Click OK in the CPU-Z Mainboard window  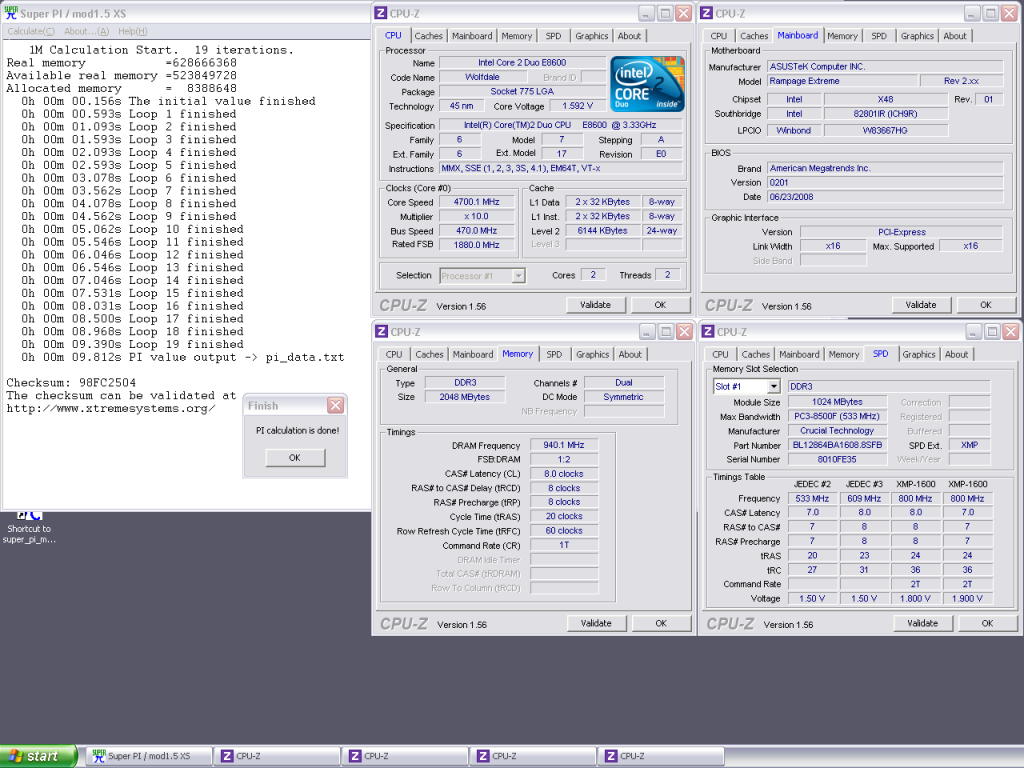tap(985, 305)
